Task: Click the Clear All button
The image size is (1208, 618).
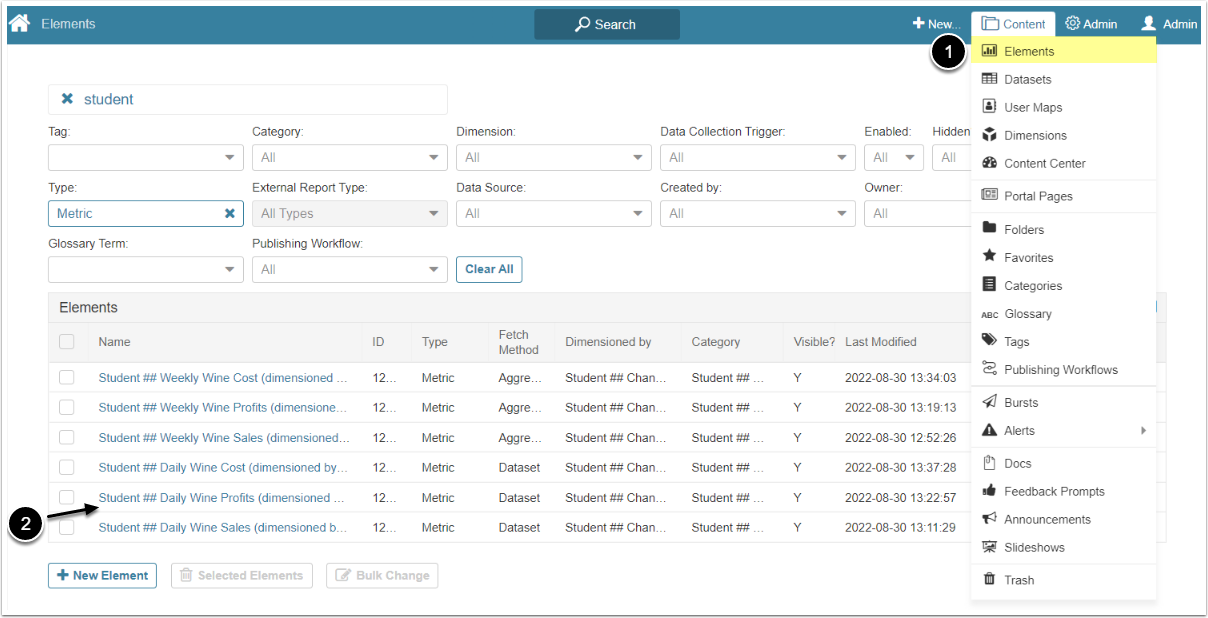Action: tap(489, 269)
